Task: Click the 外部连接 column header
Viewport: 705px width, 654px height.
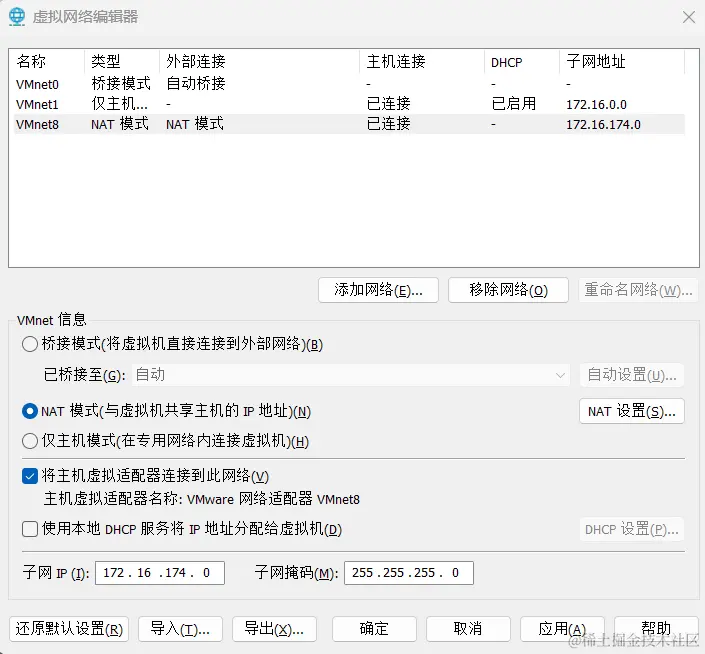Action: [x=259, y=62]
